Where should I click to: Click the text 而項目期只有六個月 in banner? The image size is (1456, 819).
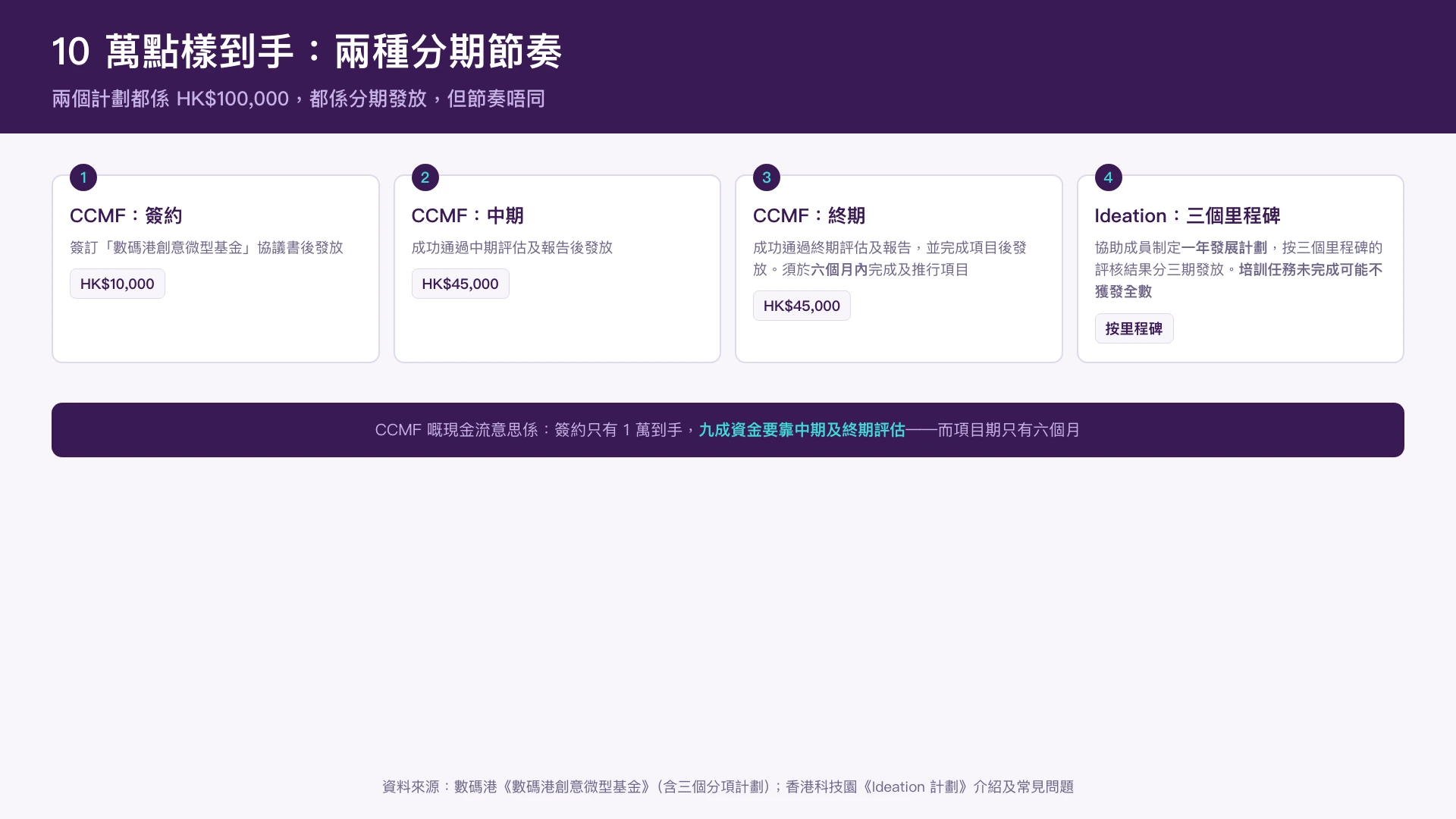click(x=1009, y=430)
